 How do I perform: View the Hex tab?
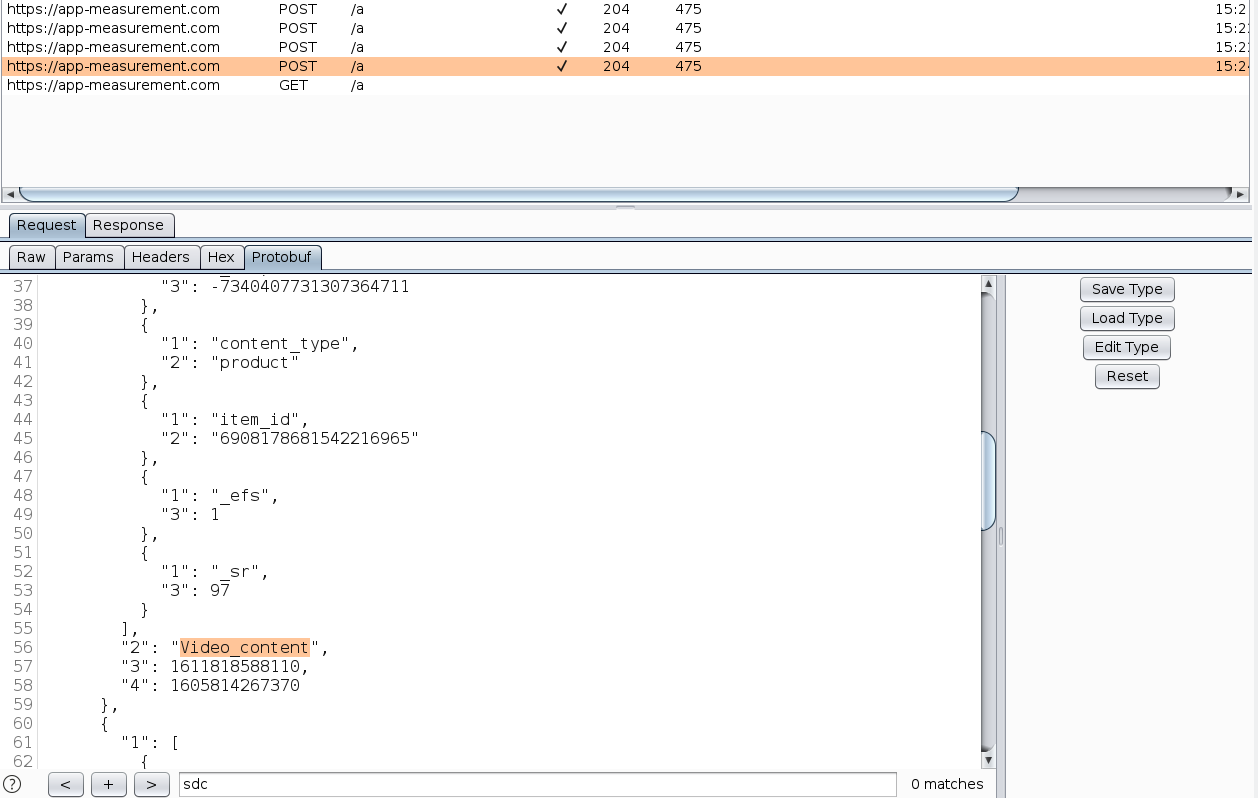tap(221, 257)
